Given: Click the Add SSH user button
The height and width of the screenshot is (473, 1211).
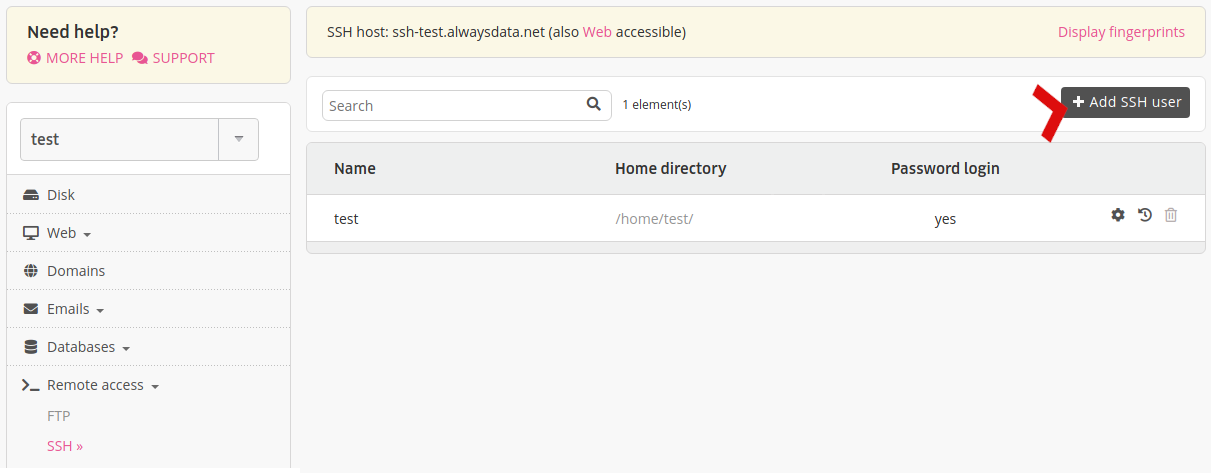Looking at the screenshot, I should click(x=1125, y=102).
